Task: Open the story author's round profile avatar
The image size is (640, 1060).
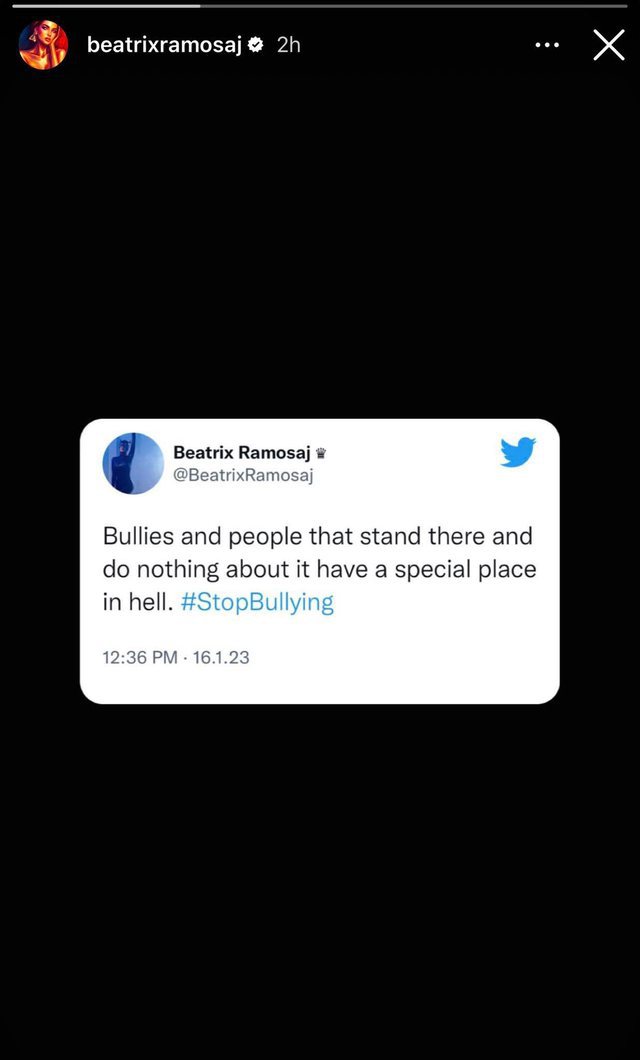Action: (x=43, y=45)
